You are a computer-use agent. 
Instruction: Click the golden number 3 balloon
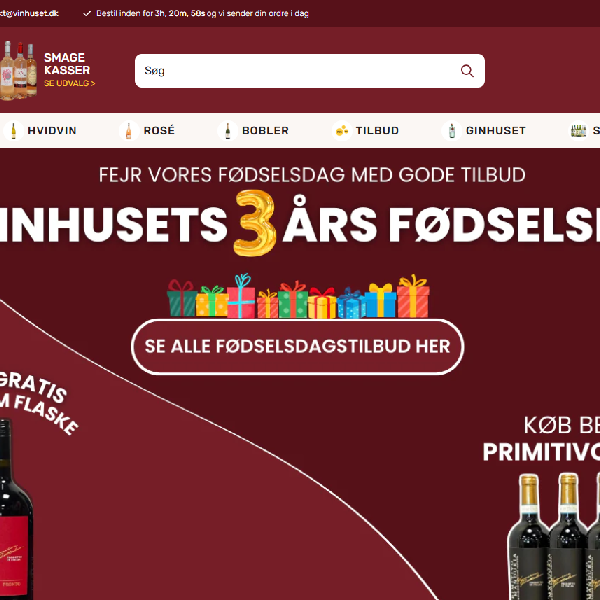pyautogui.click(x=255, y=223)
